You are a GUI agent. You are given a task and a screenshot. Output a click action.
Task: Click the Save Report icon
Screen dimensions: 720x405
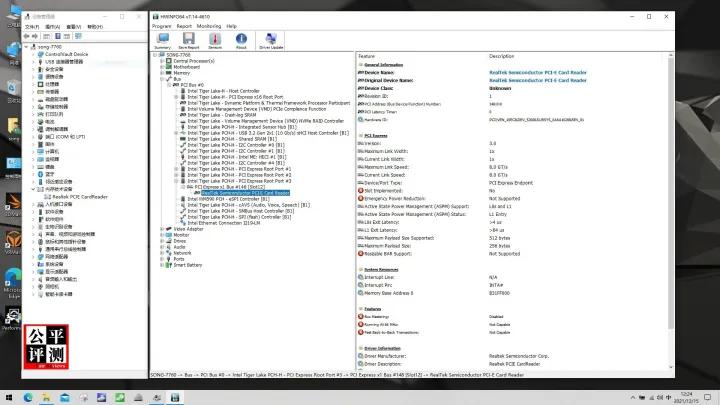click(x=188, y=41)
